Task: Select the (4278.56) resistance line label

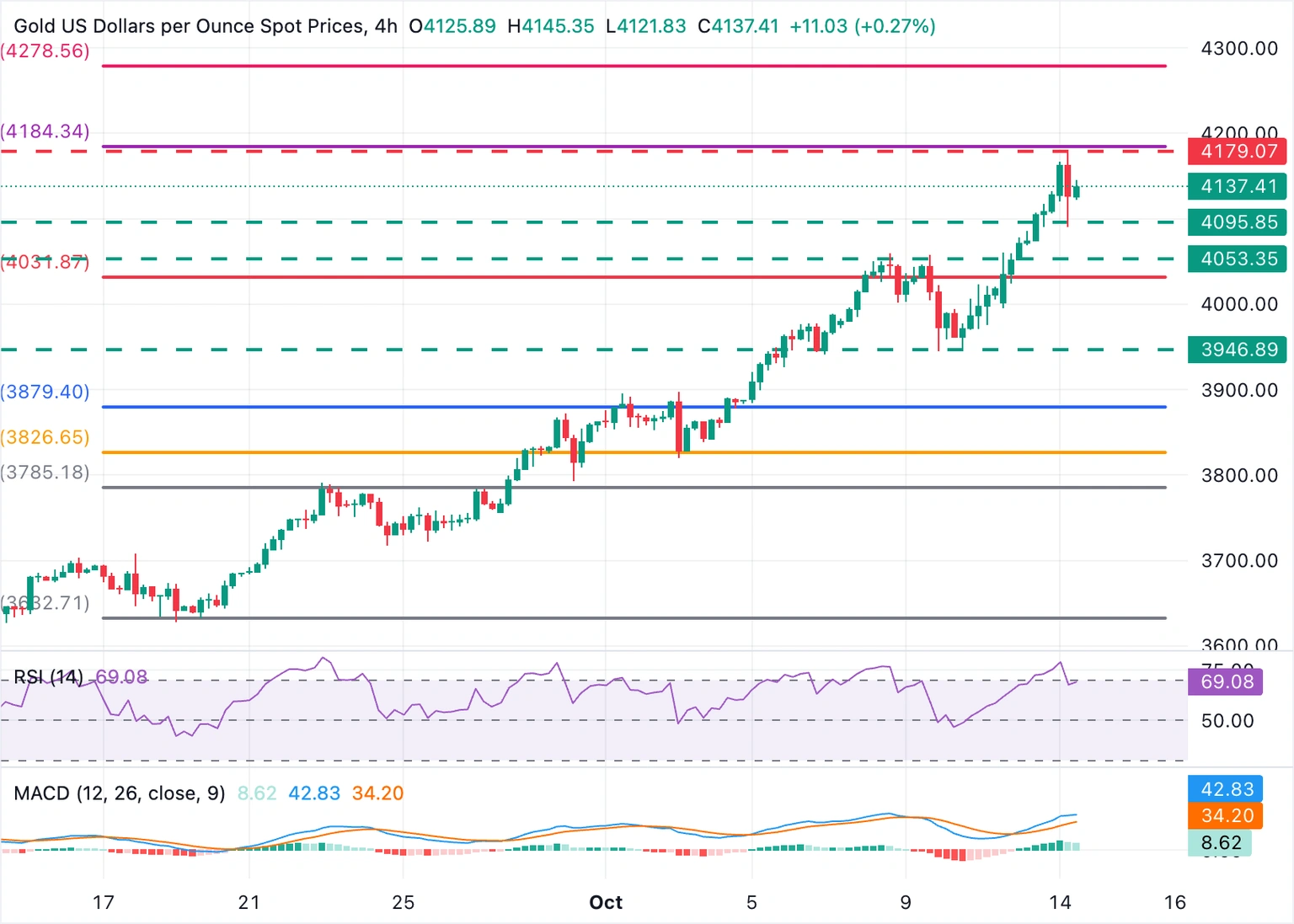Action: pyautogui.click(x=45, y=51)
